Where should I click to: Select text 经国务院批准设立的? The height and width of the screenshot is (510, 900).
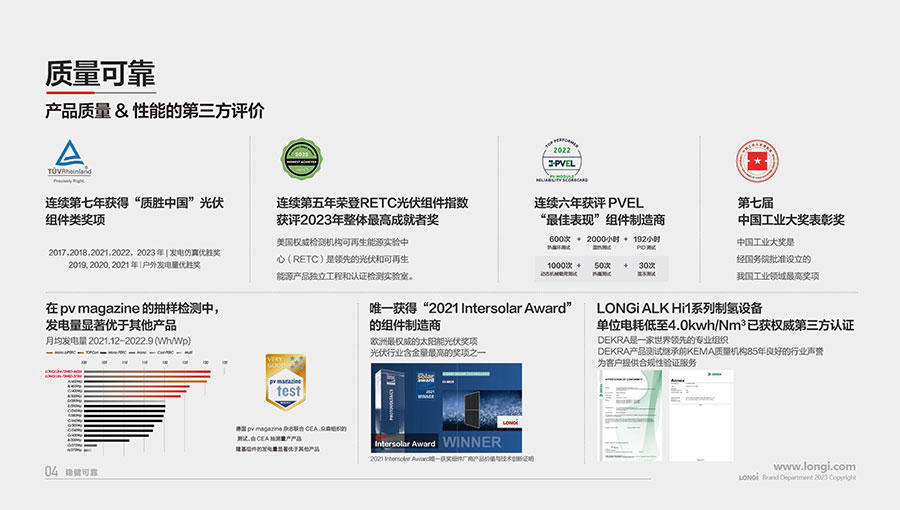point(774,259)
